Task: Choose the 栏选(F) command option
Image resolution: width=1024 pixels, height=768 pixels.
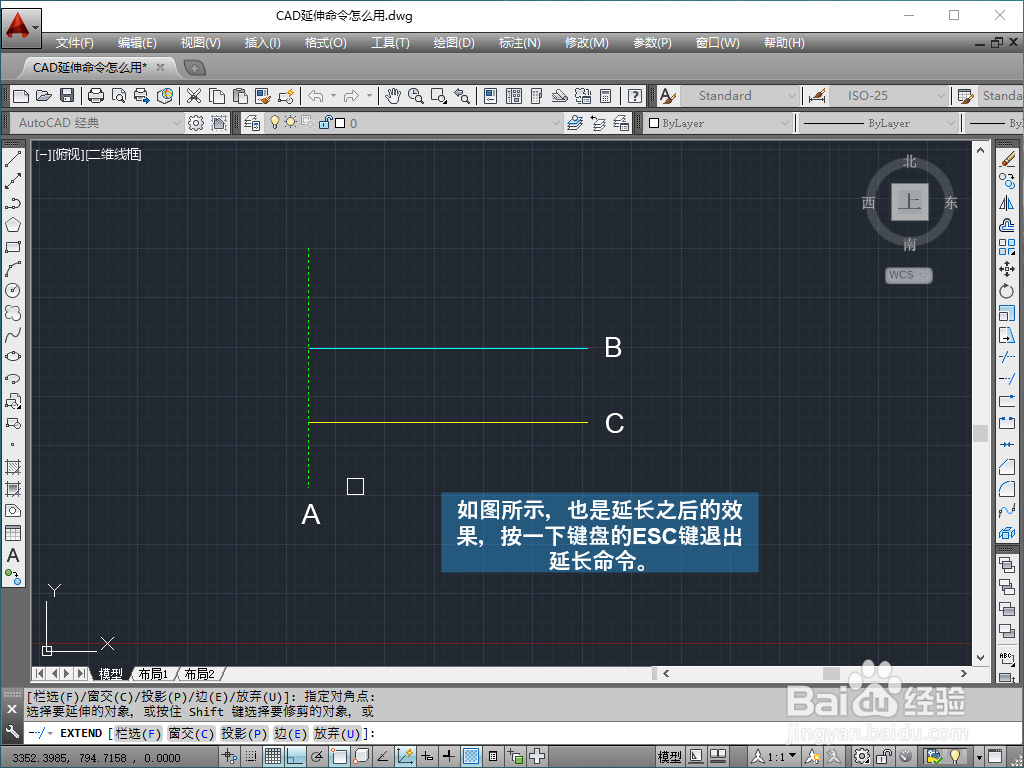Action: (138, 733)
